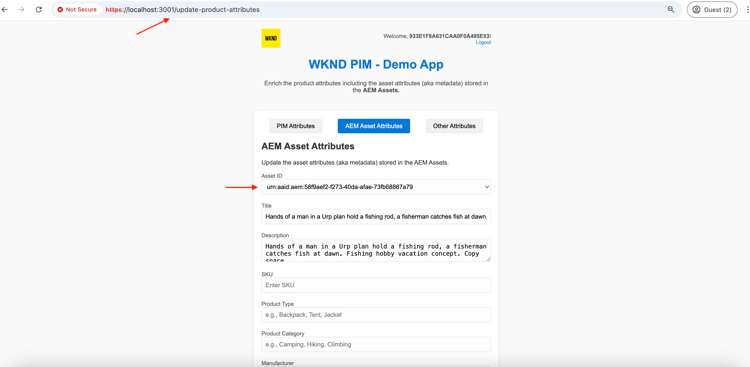Click the Description textarea resize handle

[488, 259]
